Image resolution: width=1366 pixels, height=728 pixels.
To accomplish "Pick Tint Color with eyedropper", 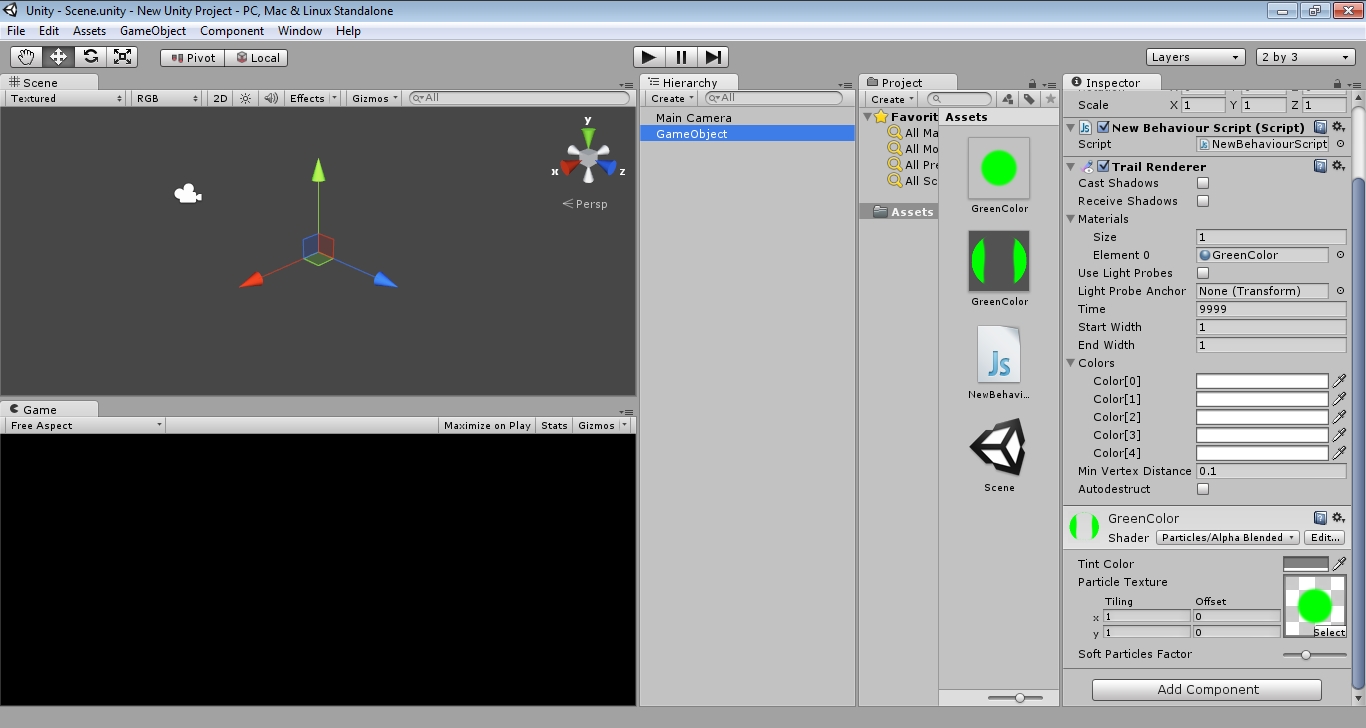I will [x=1339, y=564].
